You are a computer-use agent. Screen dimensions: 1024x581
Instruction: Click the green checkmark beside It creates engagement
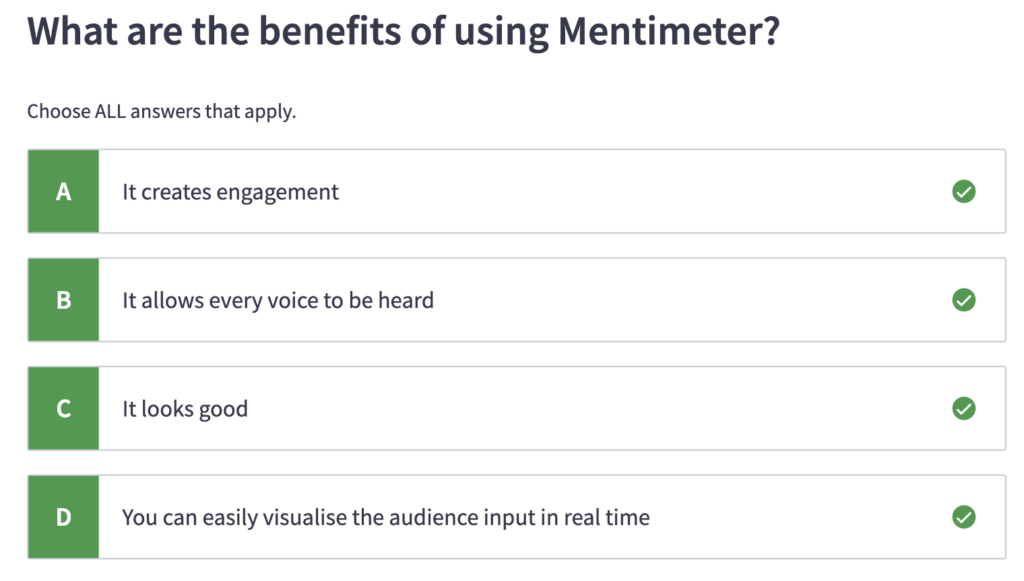coord(963,191)
